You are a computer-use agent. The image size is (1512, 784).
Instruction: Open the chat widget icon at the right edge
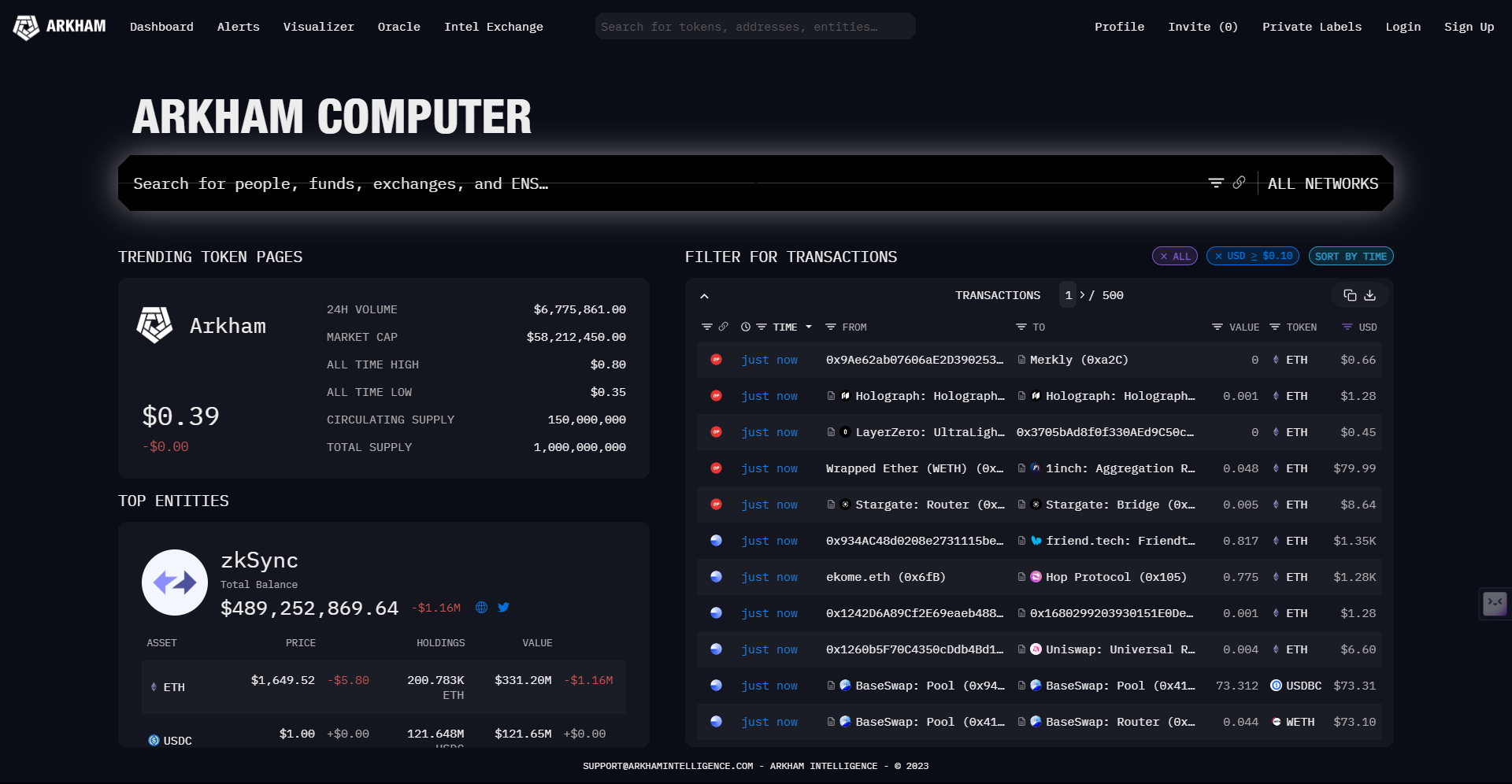[1495, 604]
